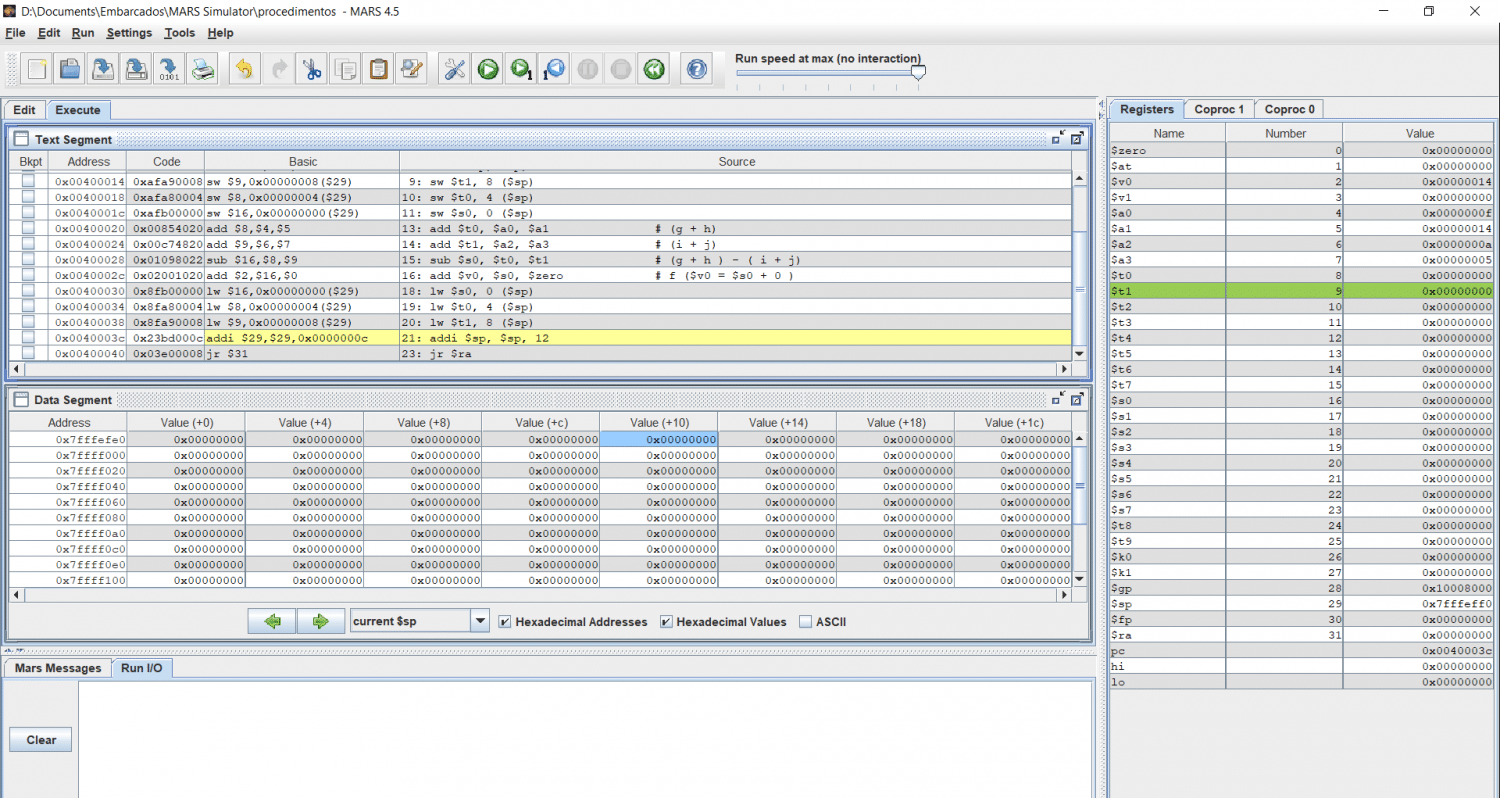Click the Print icon

[x=203, y=69]
